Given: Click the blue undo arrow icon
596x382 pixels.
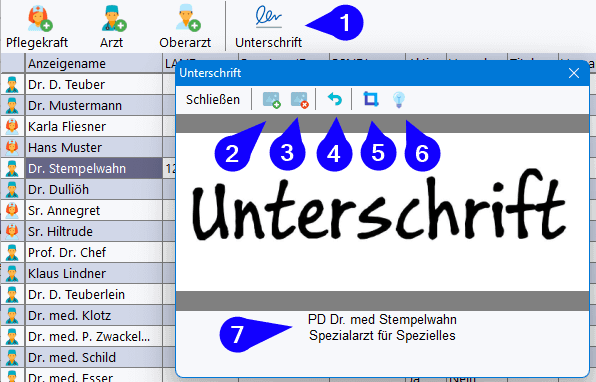Looking at the screenshot, I should (x=334, y=99).
